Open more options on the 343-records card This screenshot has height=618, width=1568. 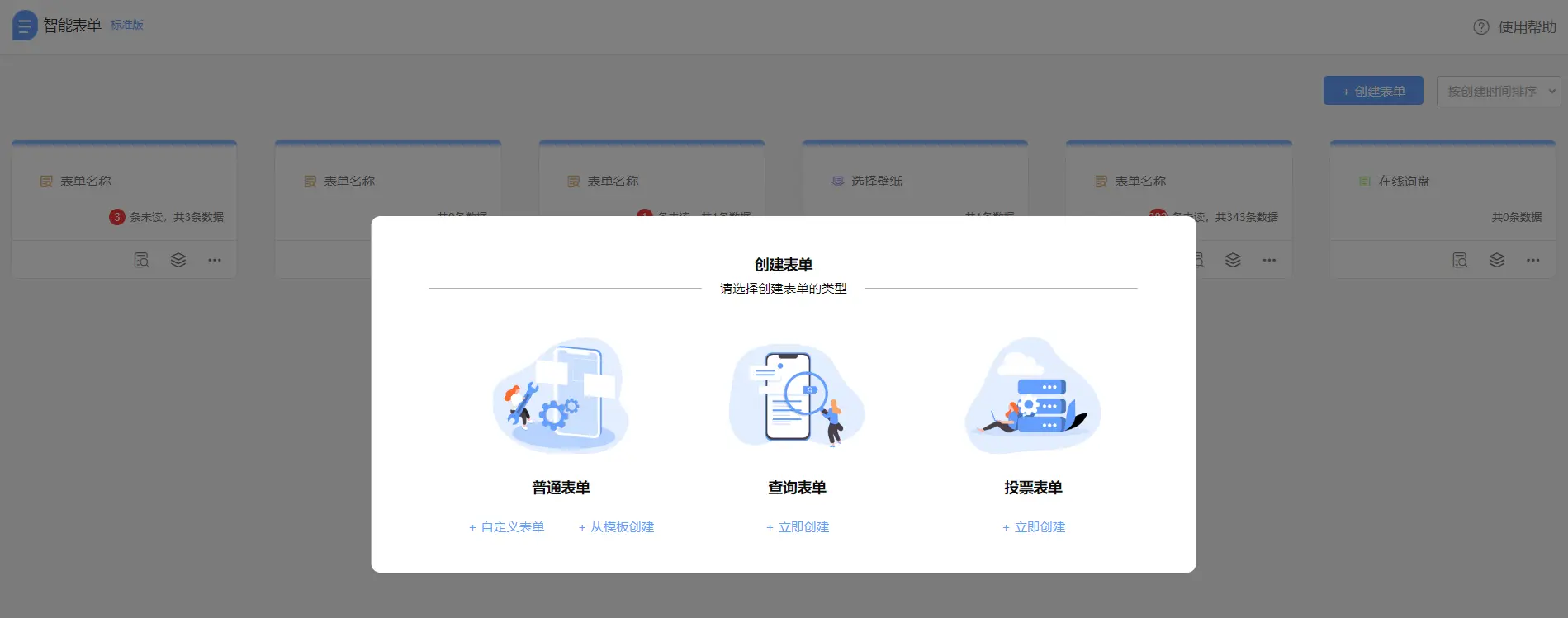(1269, 261)
